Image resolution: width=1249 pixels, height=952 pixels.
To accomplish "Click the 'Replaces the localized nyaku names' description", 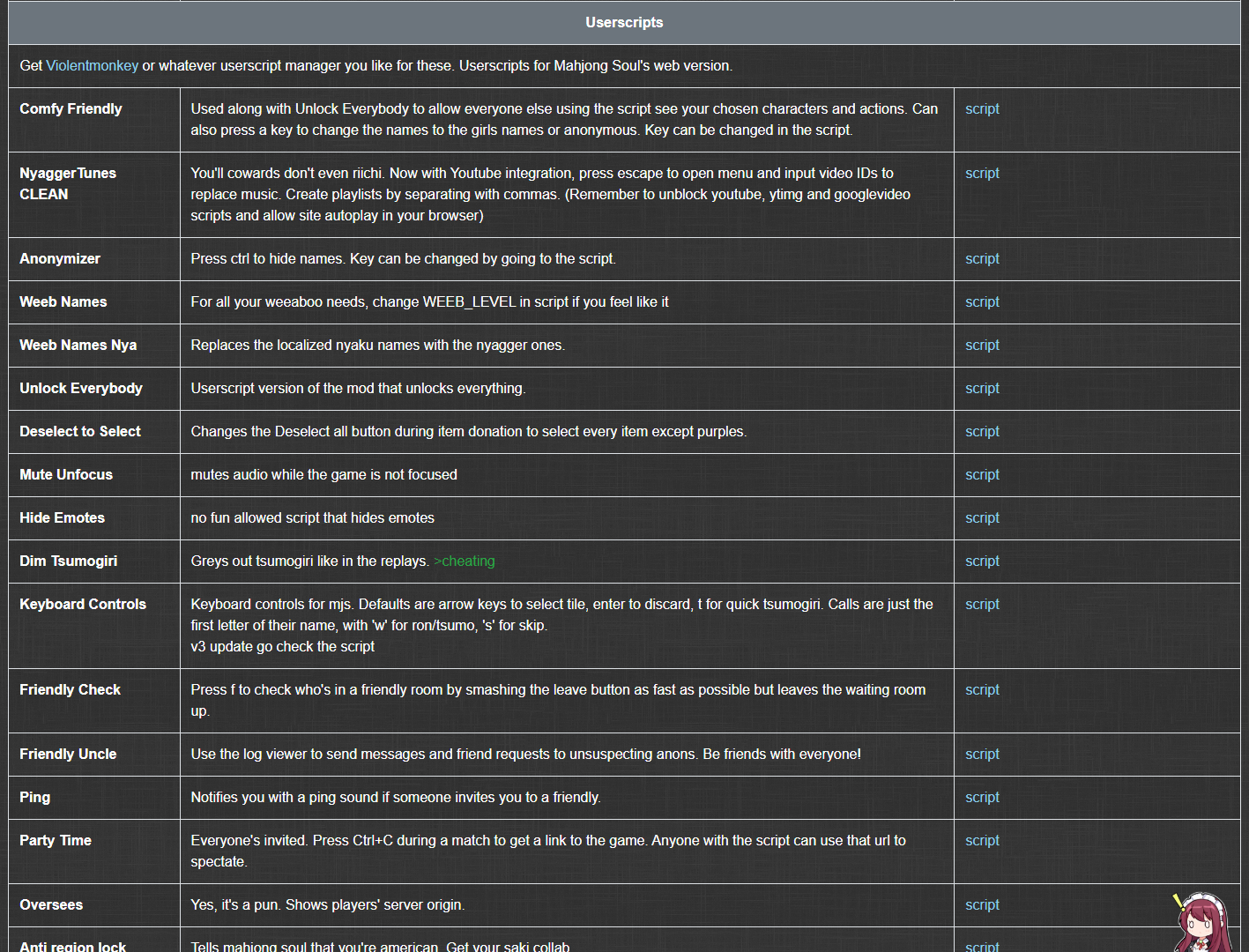I will (x=378, y=345).
